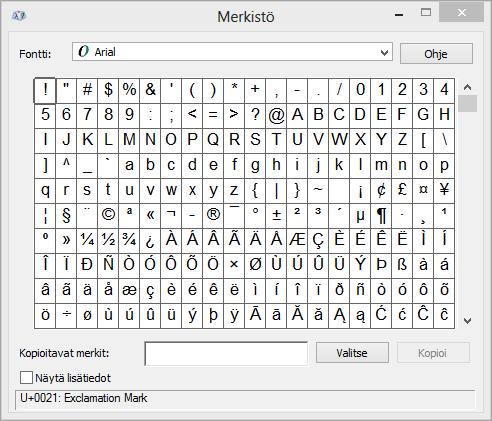Click the Kopioi button

[x=433, y=353]
